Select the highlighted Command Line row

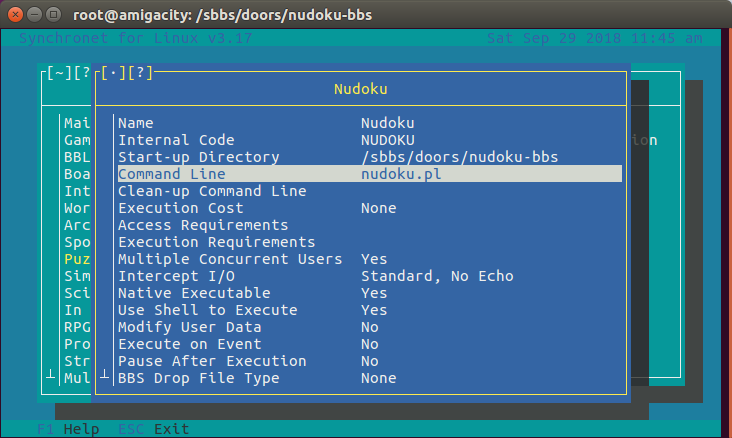pos(370,174)
